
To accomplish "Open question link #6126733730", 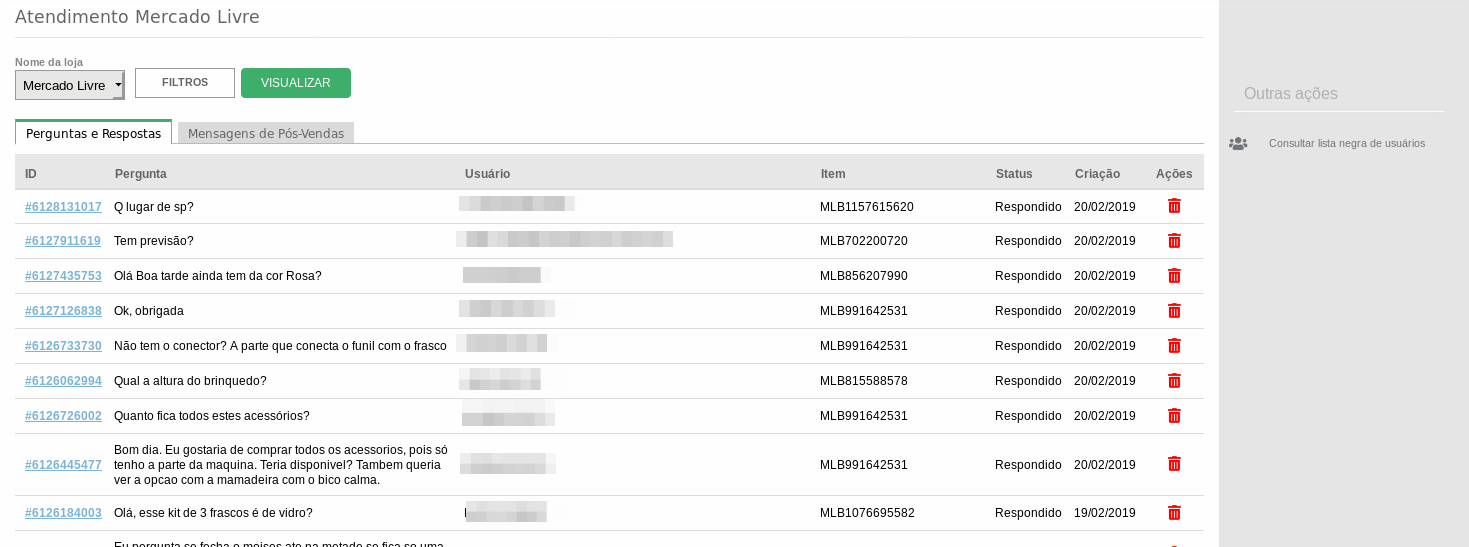I will point(63,346).
